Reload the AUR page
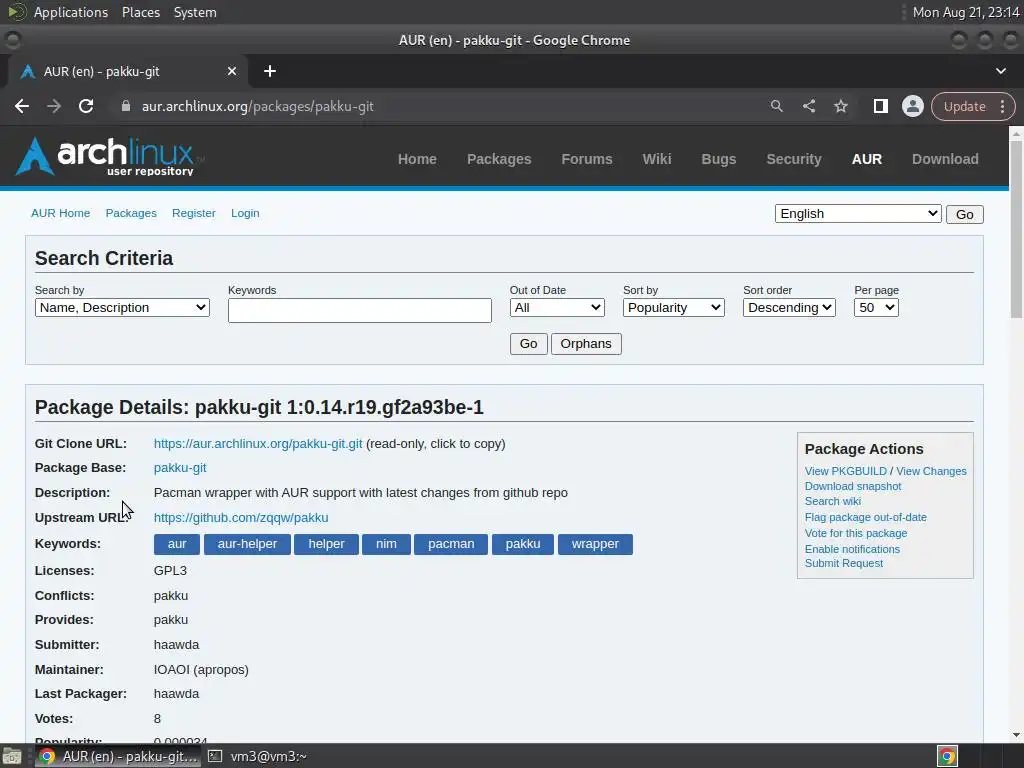Screen dimensions: 1024x768 pyautogui.click(x=86, y=106)
